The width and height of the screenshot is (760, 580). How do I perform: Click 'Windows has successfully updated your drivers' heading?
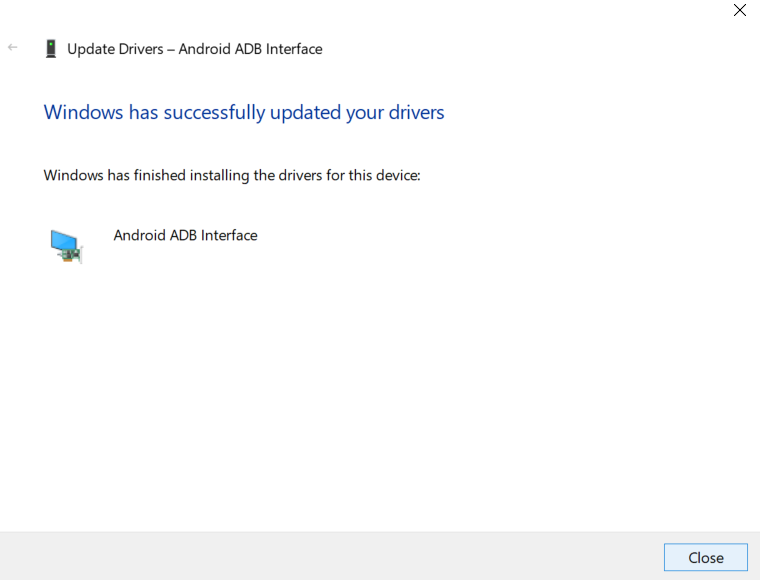244,112
